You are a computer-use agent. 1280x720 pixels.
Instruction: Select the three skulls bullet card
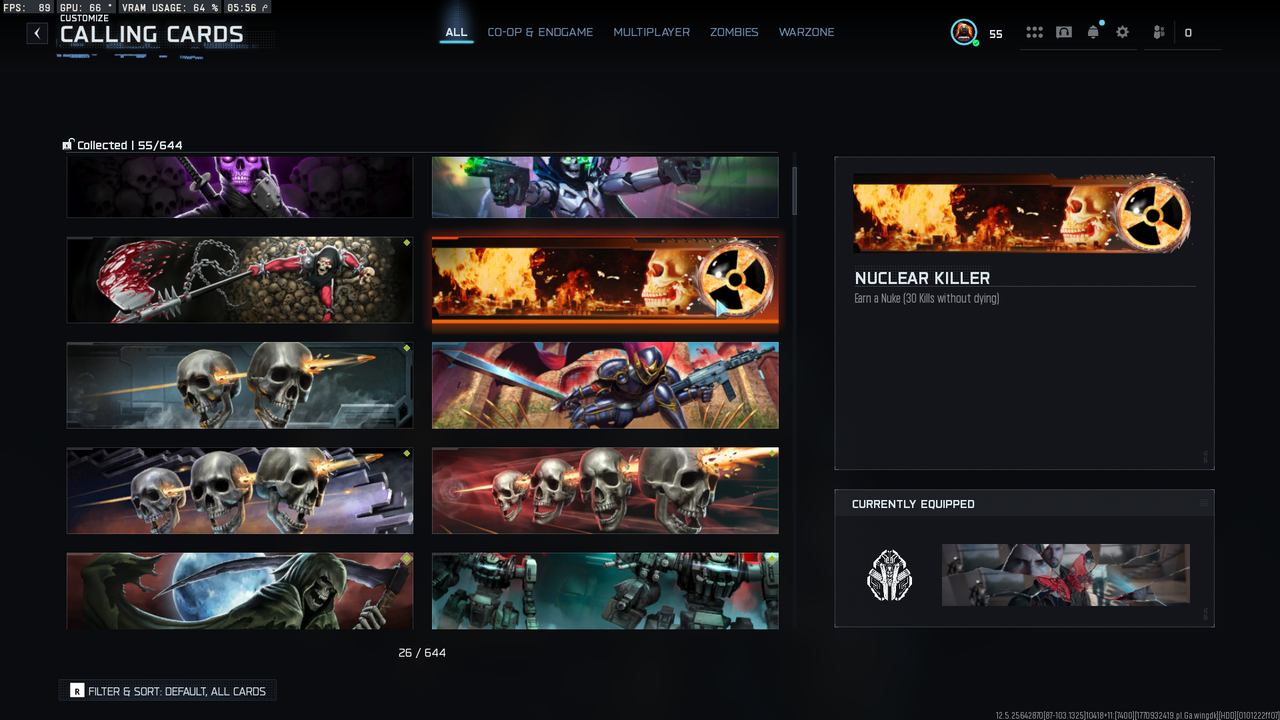240,490
